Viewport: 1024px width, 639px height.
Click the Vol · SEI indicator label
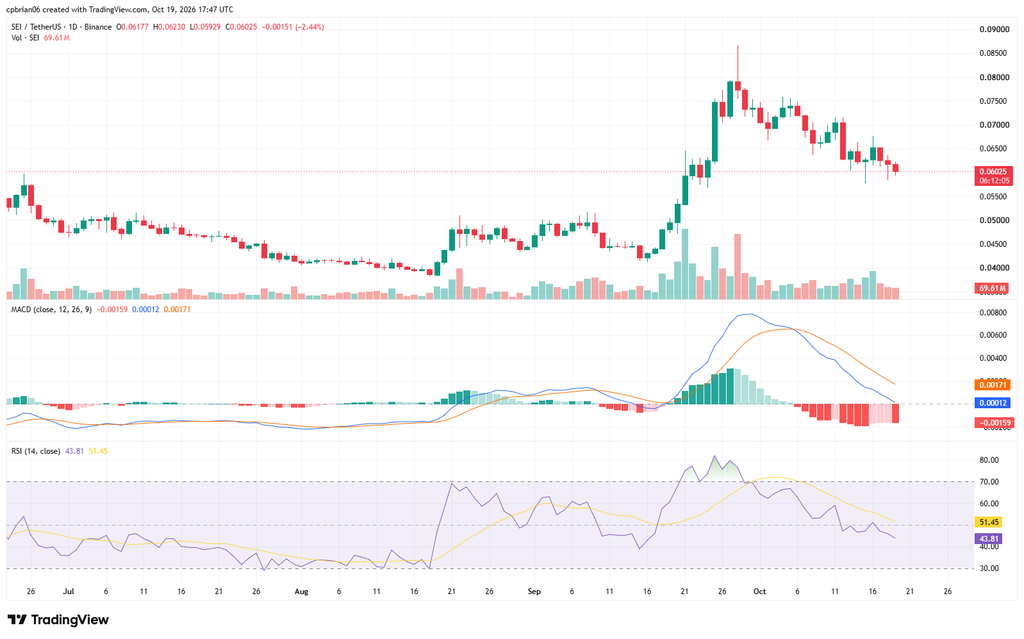pos(25,38)
